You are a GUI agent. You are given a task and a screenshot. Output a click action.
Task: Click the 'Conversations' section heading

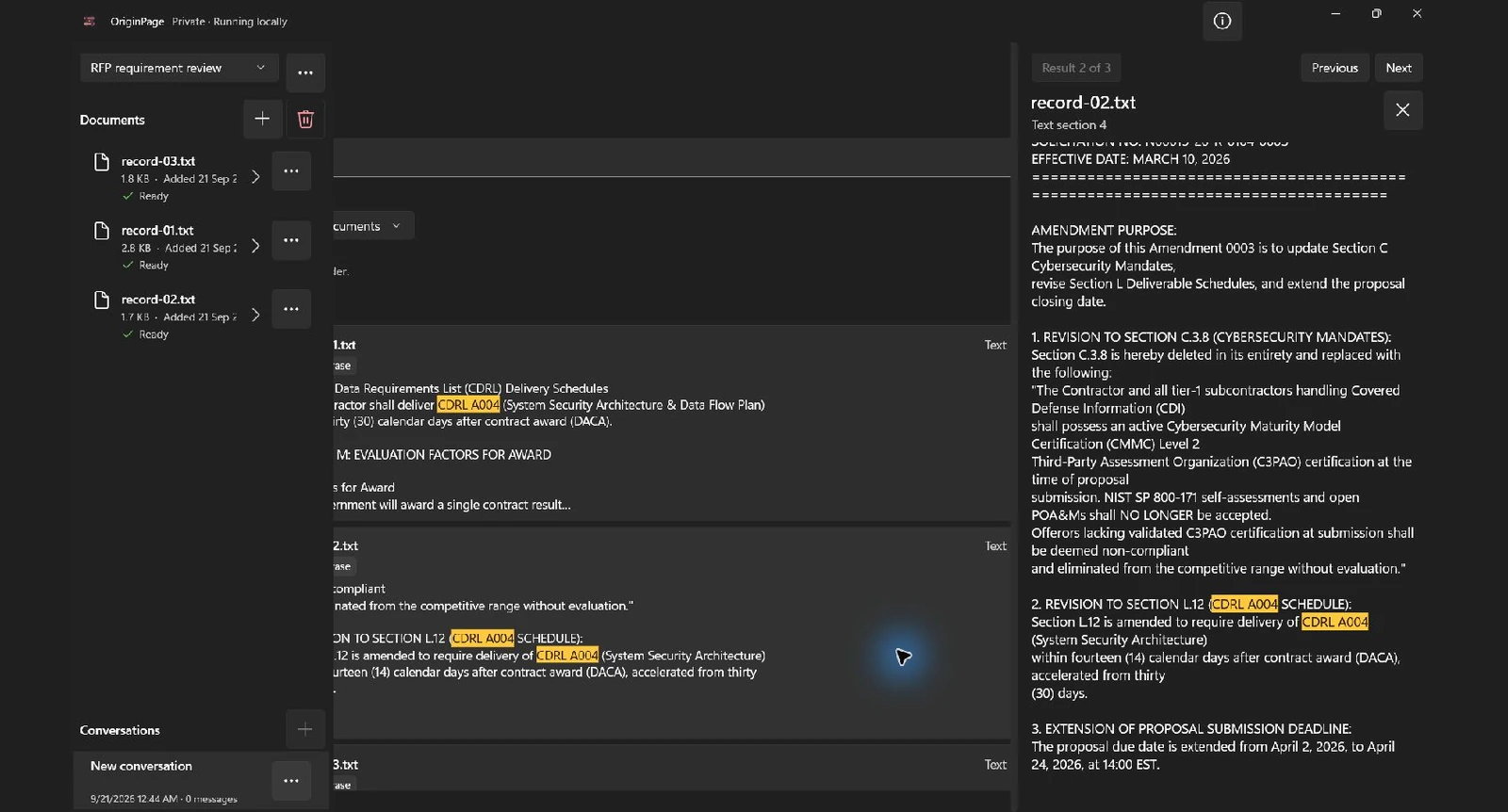120,730
